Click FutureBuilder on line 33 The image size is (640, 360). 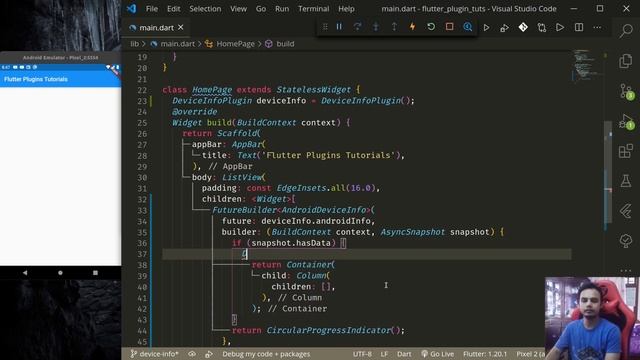click(244, 210)
